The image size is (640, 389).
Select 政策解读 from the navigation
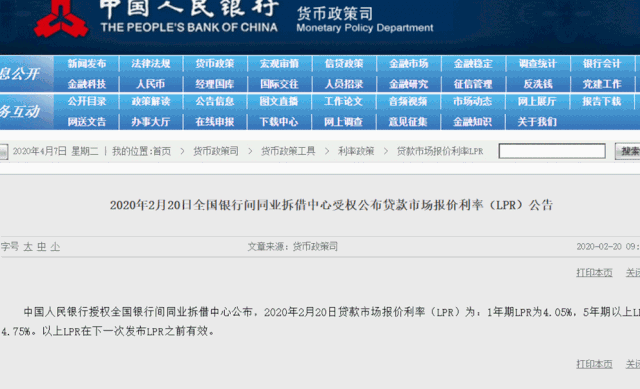[x=151, y=101]
